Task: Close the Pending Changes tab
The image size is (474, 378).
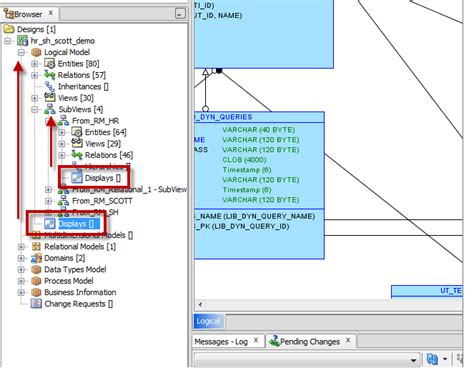Action: click(x=348, y=341)
